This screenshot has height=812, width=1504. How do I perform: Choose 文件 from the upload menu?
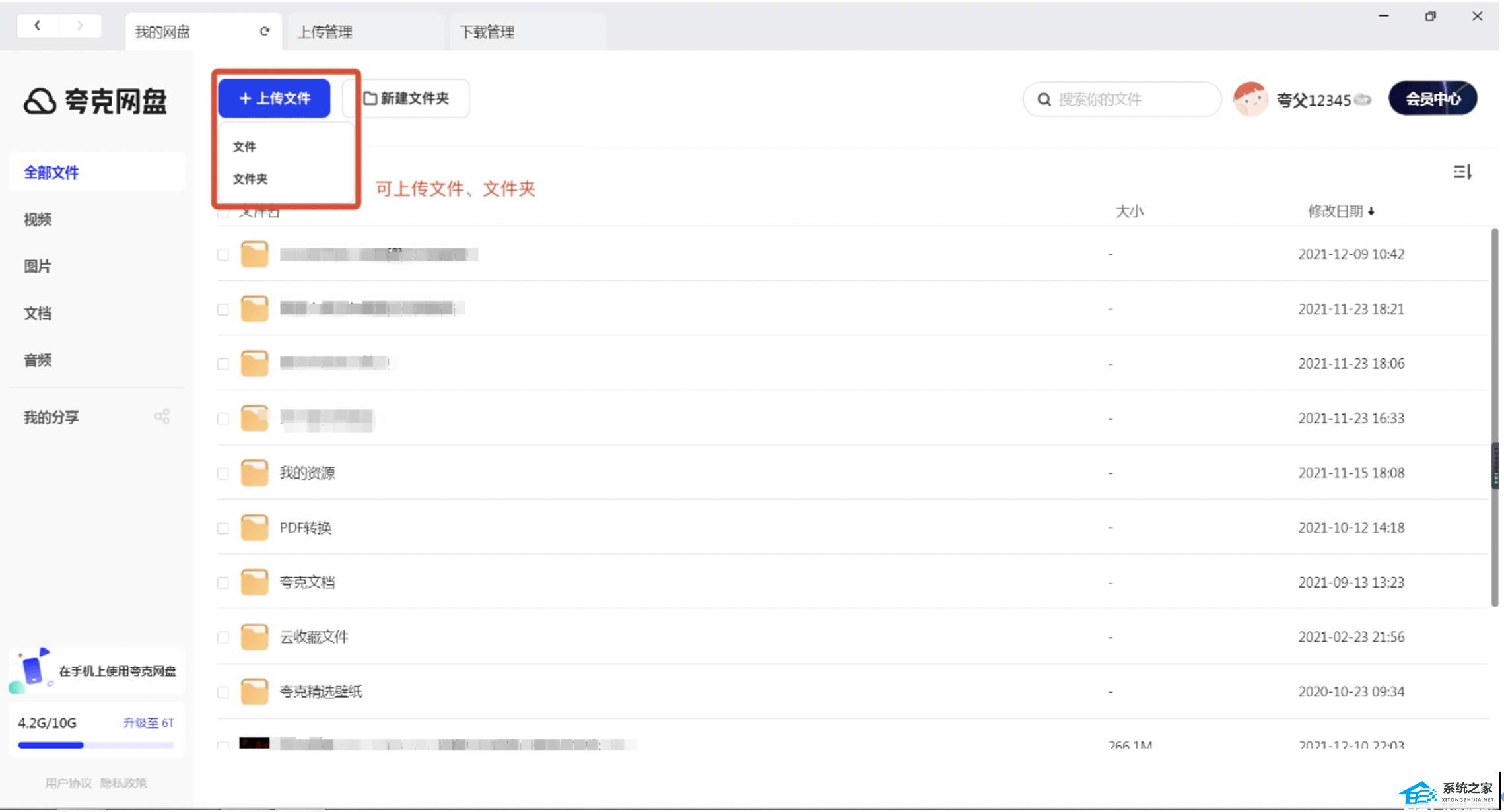(x=244, y=147)
